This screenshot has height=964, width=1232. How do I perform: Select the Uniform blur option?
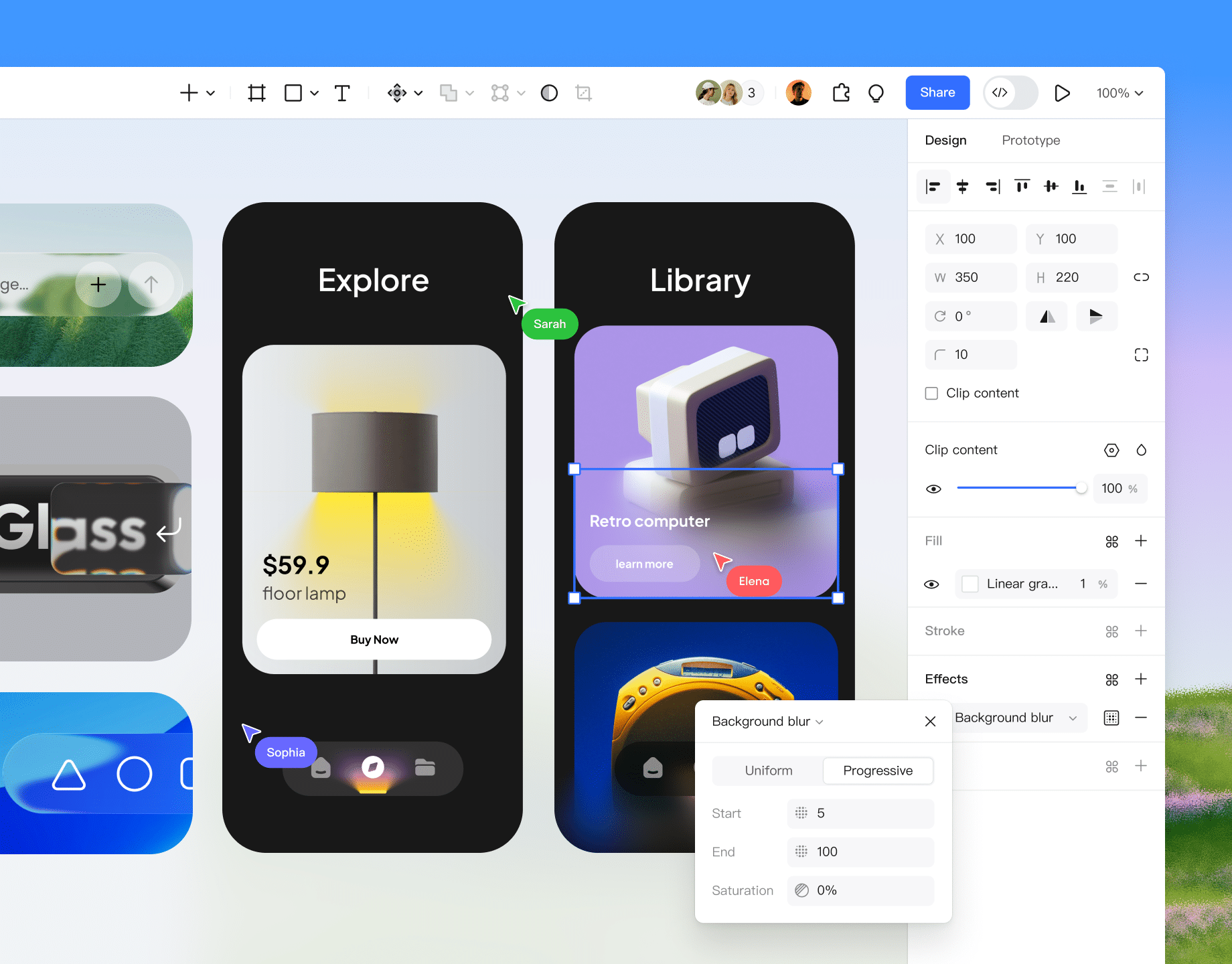point(768,771)
